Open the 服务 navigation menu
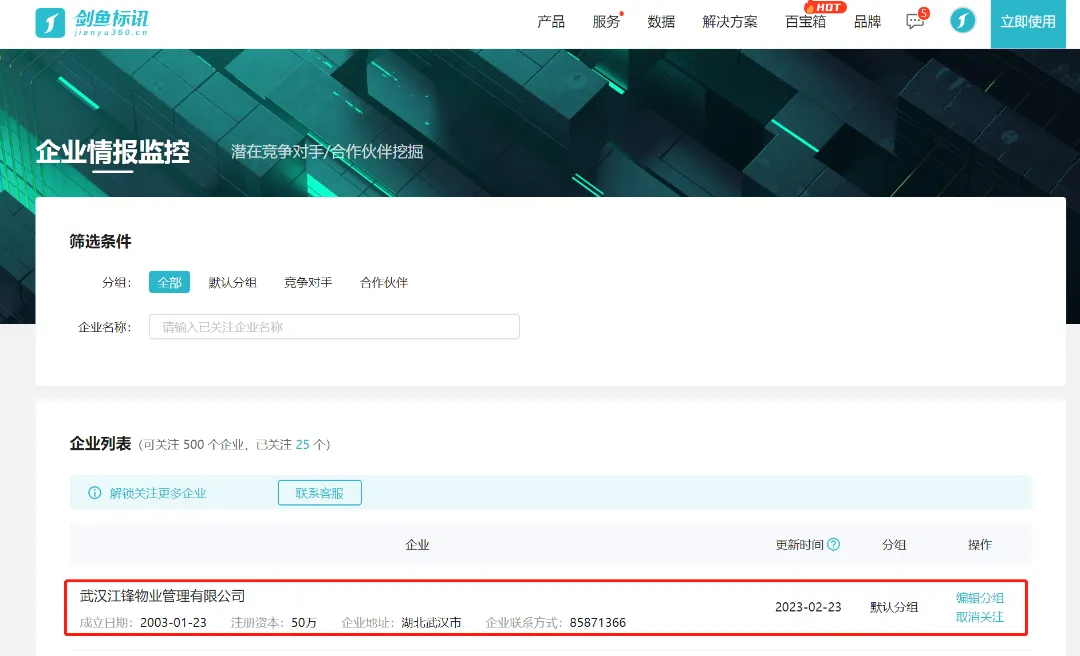 [606, 22]
